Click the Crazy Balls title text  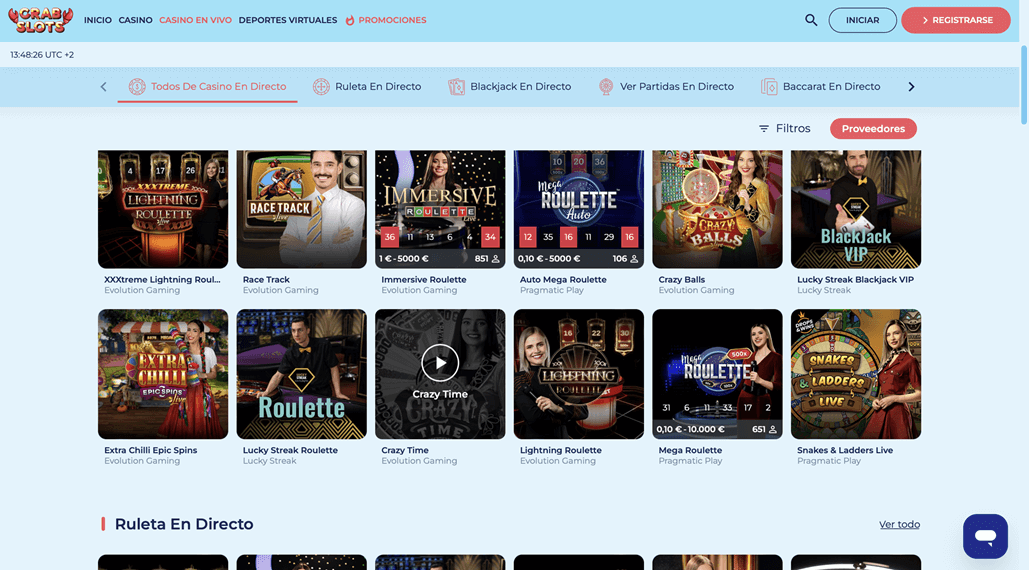tap(681, 279)
